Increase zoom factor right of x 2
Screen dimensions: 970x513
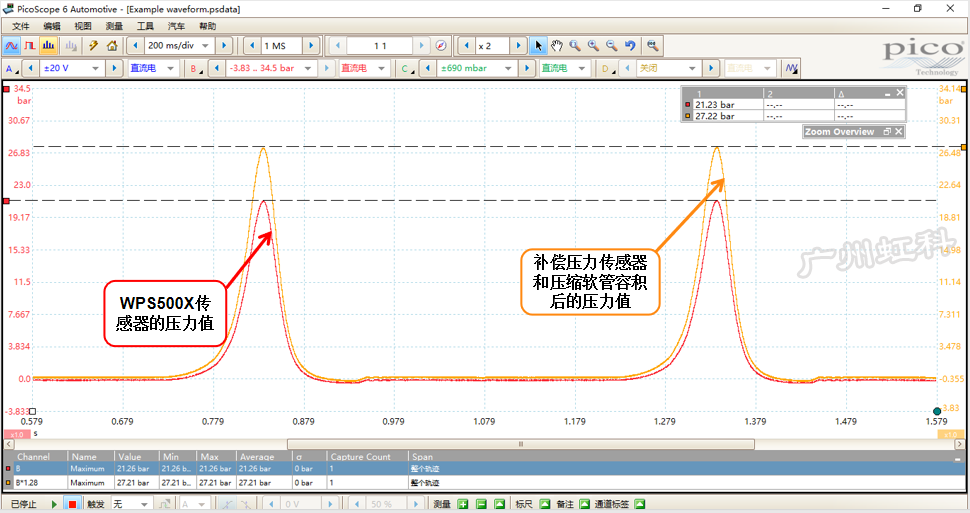[518, 46]
